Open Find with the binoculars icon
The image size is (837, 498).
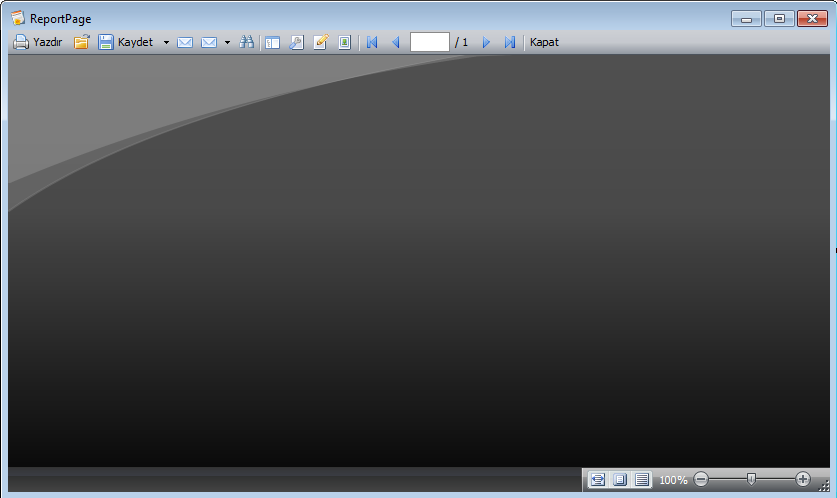[x=246, y=42]
